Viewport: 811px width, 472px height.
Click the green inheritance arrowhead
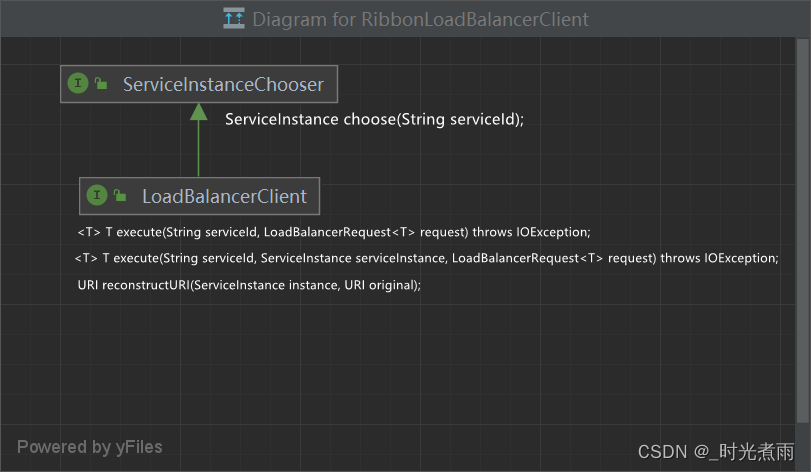click(x=198, y=111)
